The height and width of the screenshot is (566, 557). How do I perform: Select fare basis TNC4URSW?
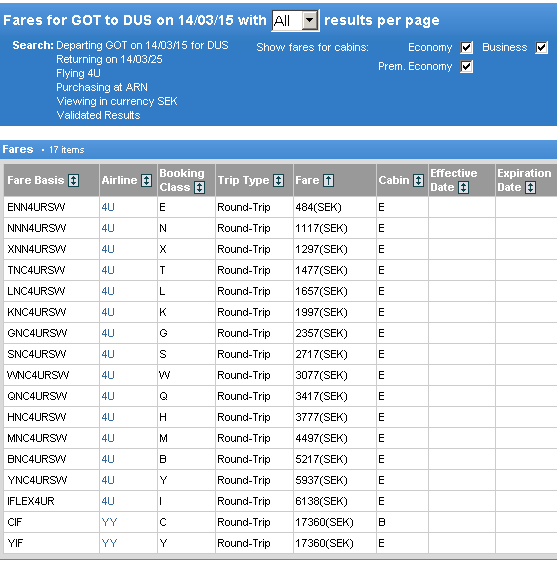pos(36,270)
